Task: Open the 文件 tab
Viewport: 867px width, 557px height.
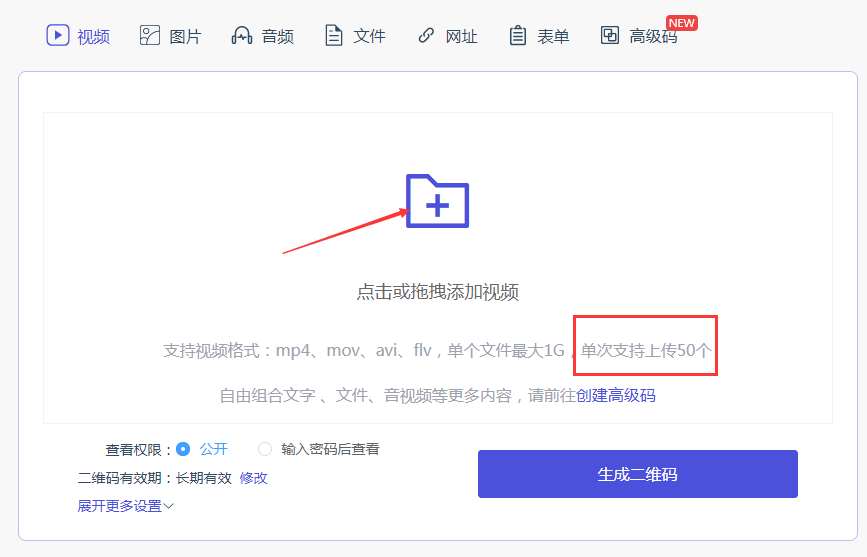Action: [354, 36]
